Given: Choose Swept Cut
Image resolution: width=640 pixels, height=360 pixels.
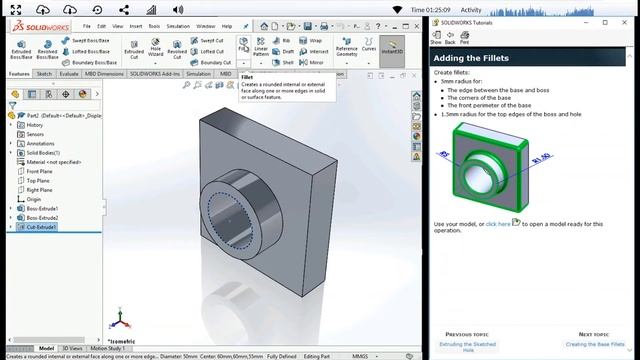Looking at the screenshot, I should pos(207,40).
